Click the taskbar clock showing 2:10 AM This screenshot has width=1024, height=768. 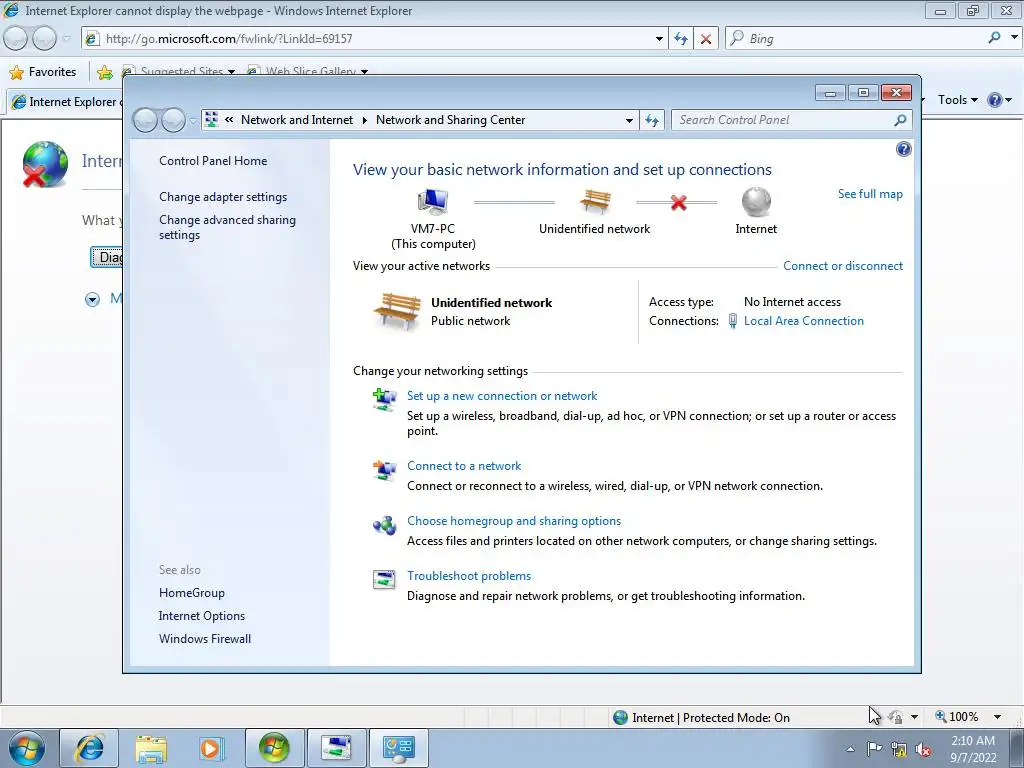coord(973,749)
